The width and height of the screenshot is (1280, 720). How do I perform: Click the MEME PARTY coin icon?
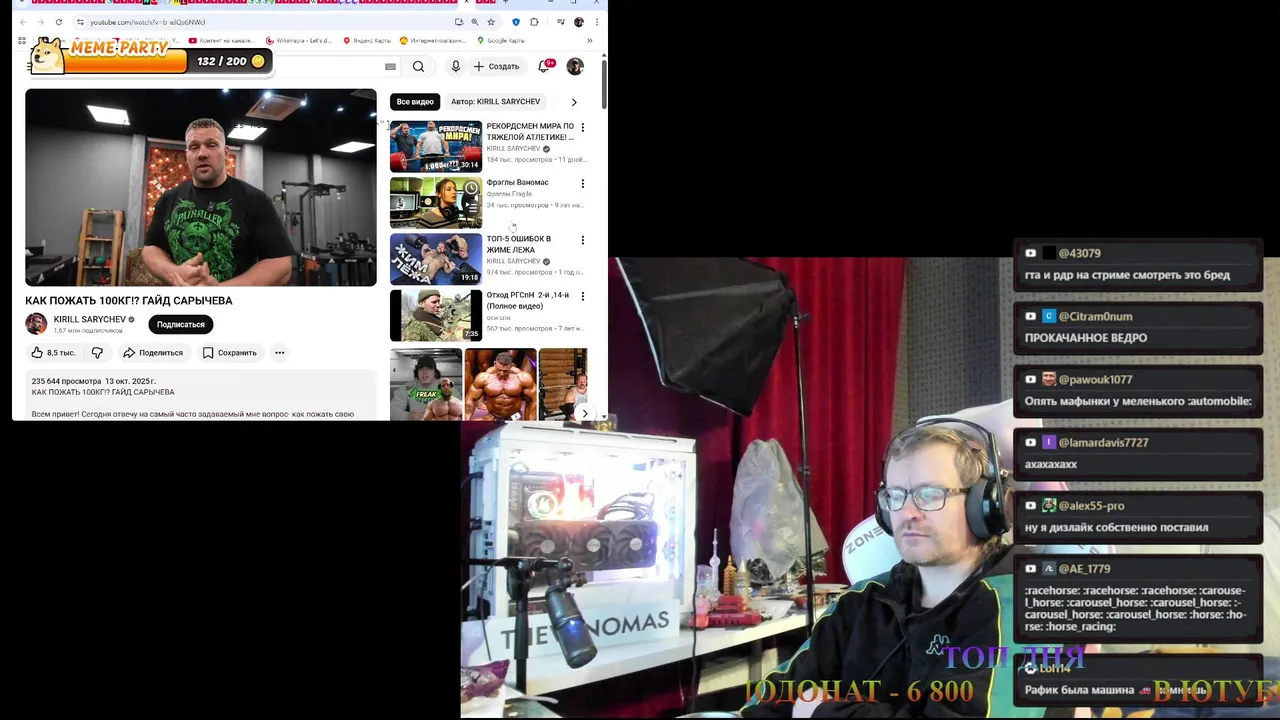[258, 61]
